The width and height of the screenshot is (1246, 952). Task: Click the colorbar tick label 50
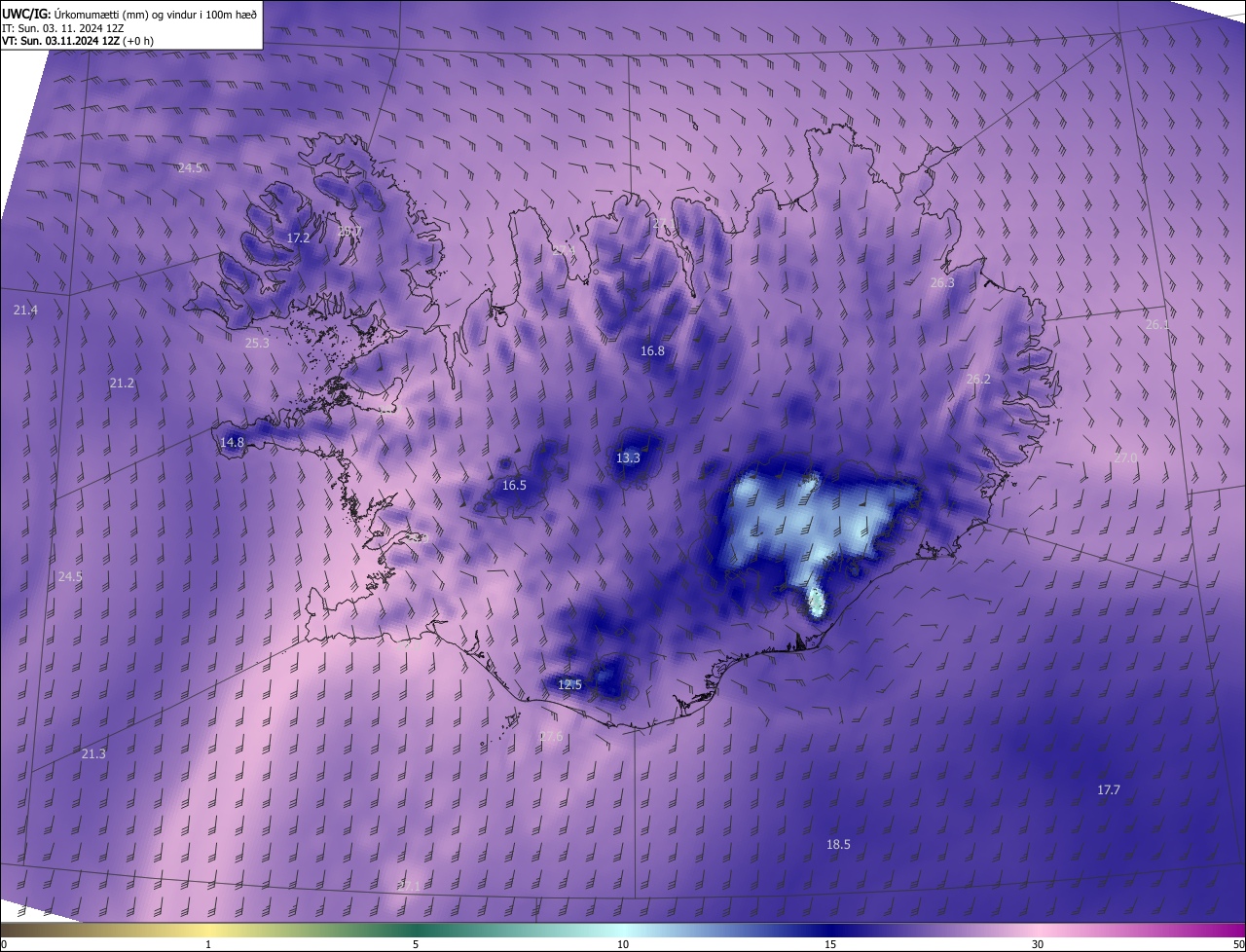(1238, 944)
